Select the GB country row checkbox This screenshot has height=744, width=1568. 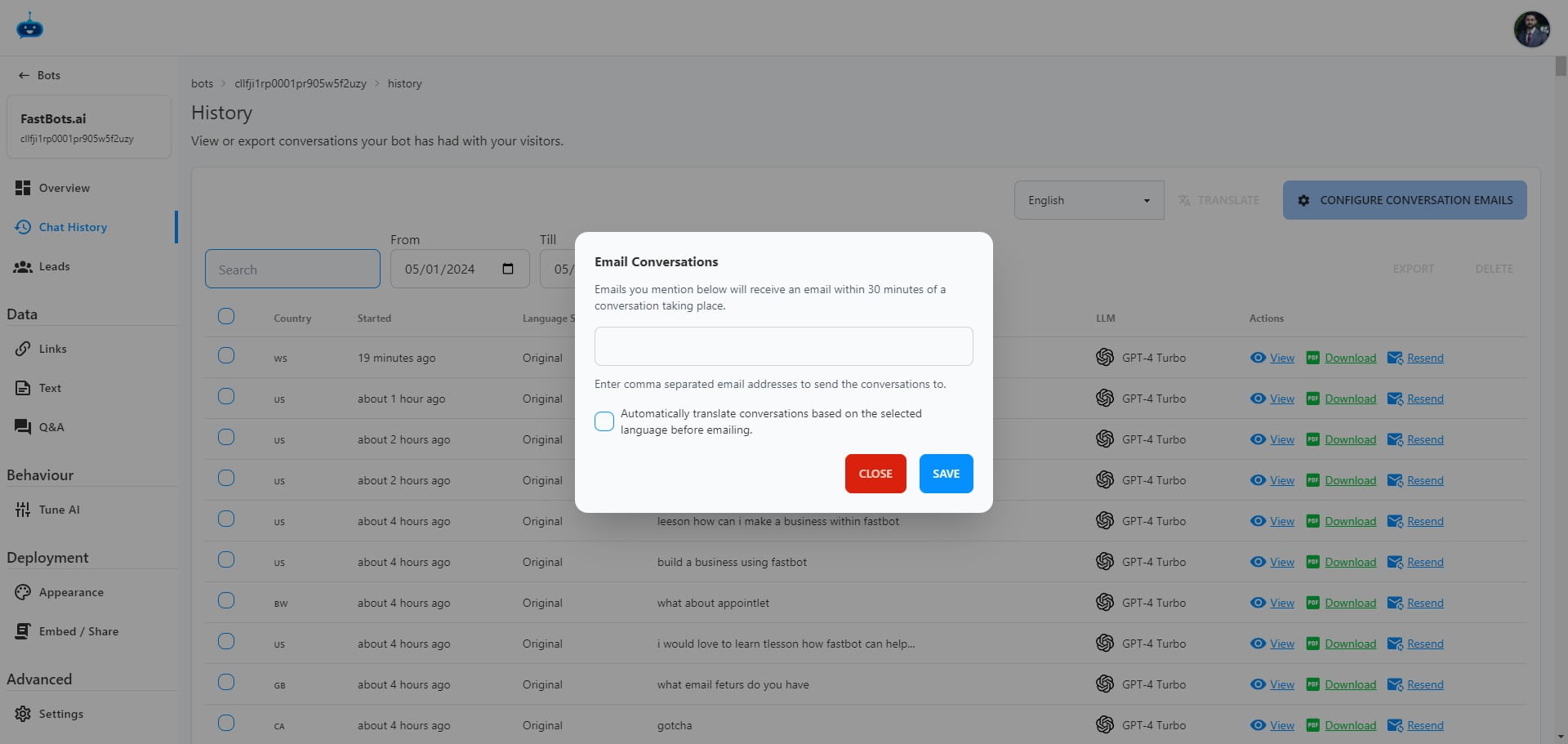tap(226, 682)
